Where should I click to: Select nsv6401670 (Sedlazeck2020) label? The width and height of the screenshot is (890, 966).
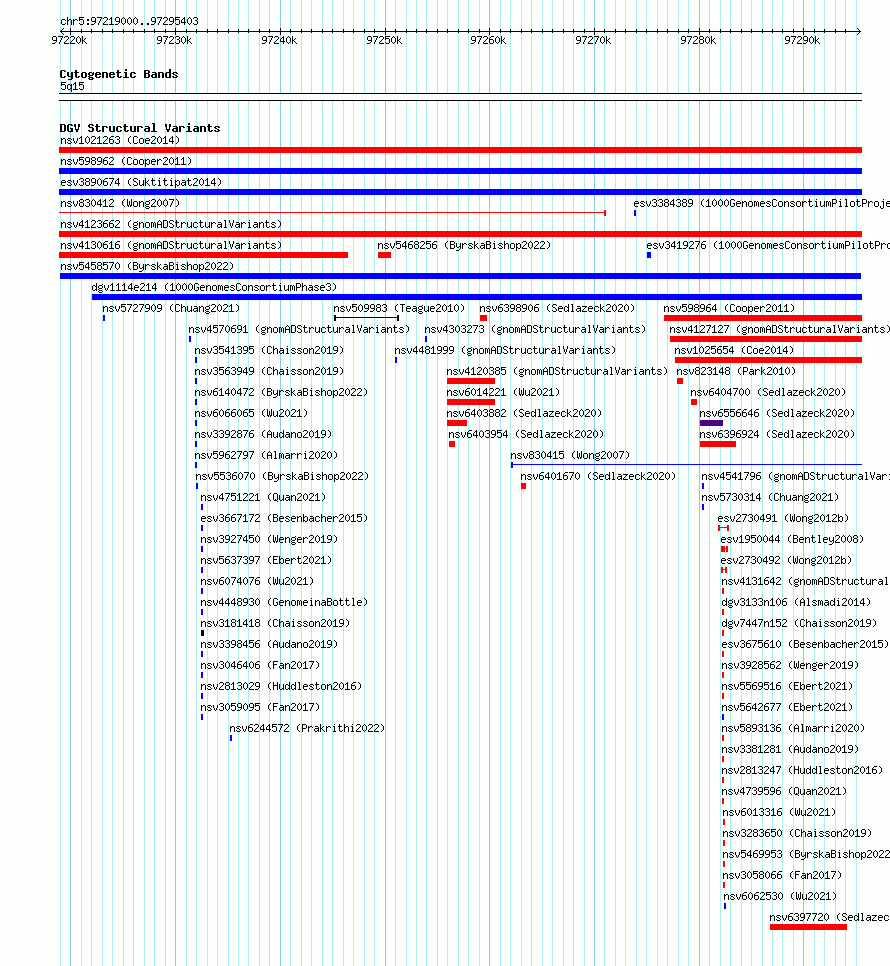(x=597, y=476)
